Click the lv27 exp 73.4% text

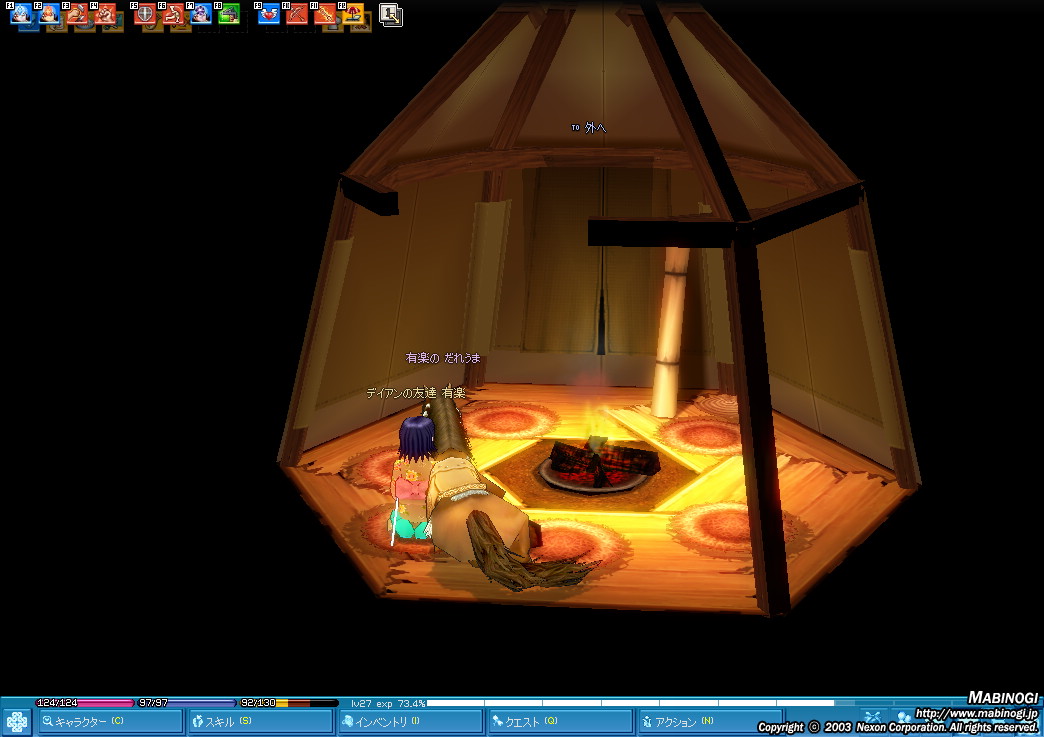pos(388,703)
